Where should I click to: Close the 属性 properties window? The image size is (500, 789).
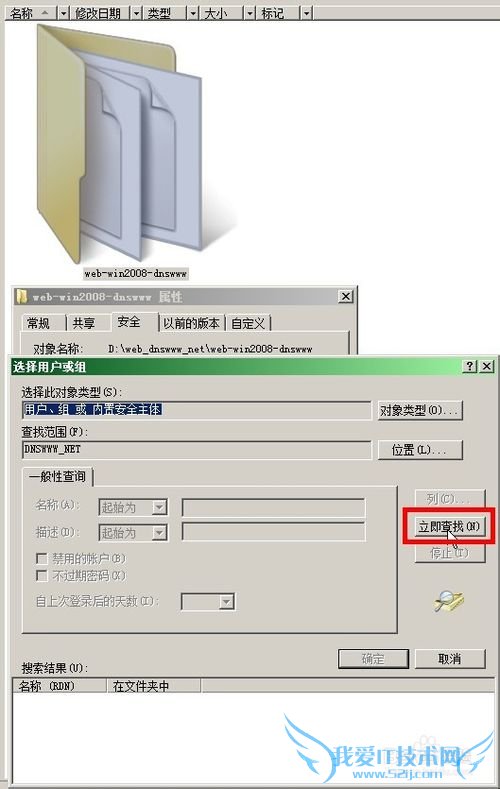pyautogui.click(x=346, y=296)
